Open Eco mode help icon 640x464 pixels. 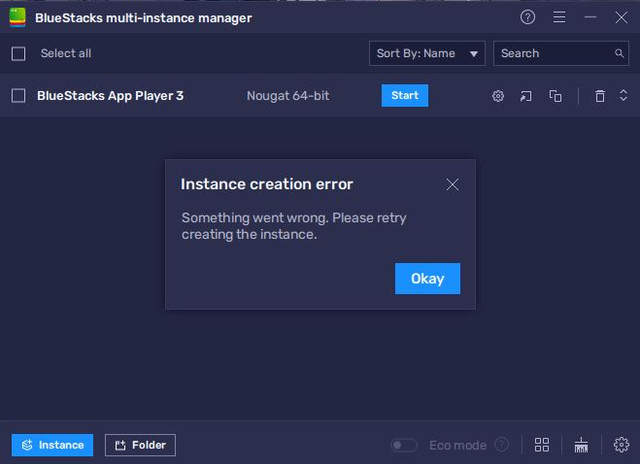502,445
